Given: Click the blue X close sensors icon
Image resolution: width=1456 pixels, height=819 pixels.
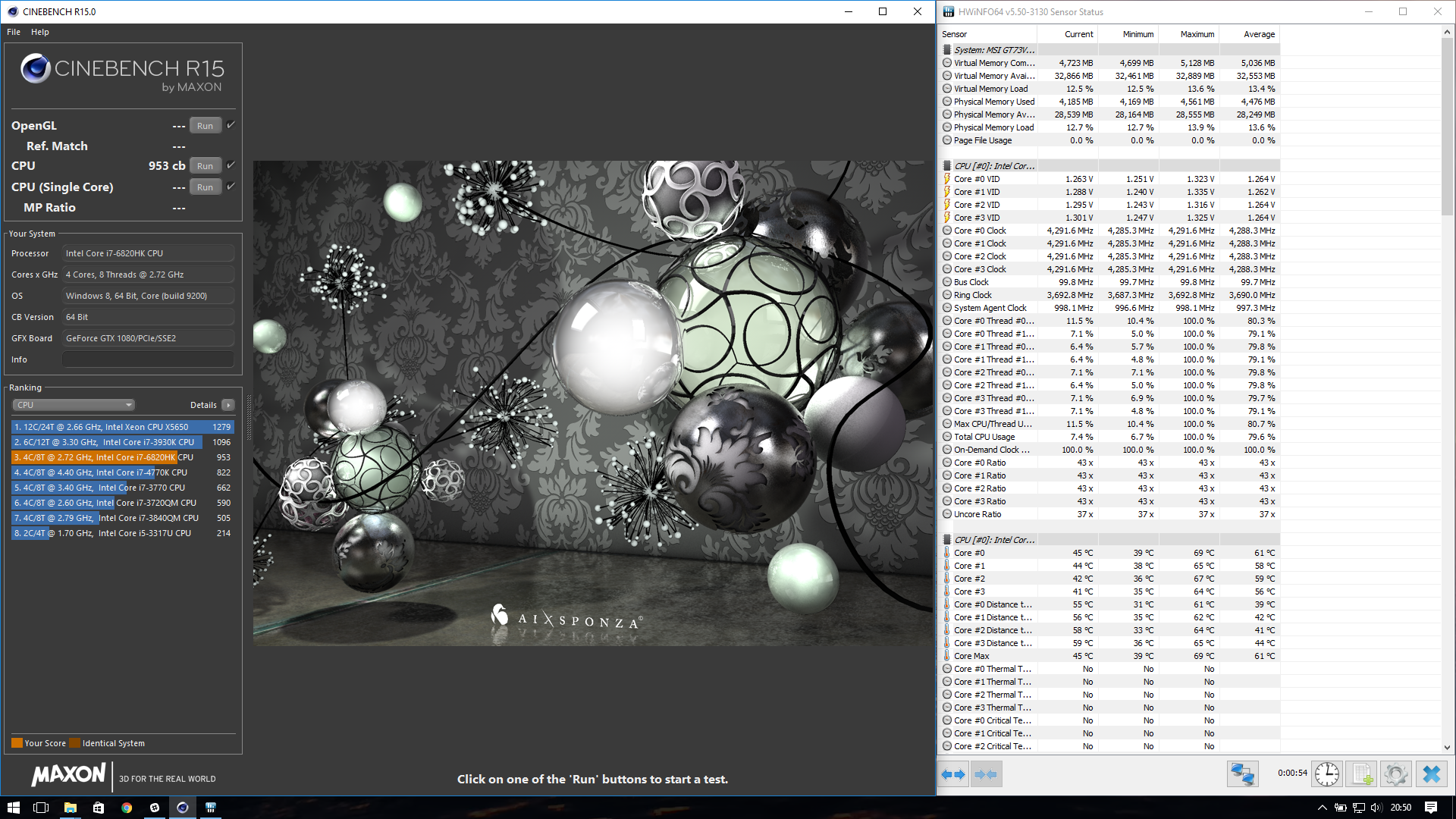Looking at the screenshot, I should click(1431, 774).
